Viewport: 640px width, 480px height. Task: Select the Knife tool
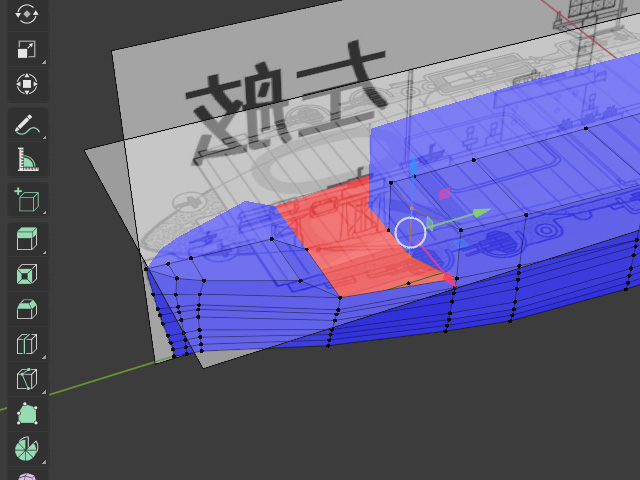point(27,379)
